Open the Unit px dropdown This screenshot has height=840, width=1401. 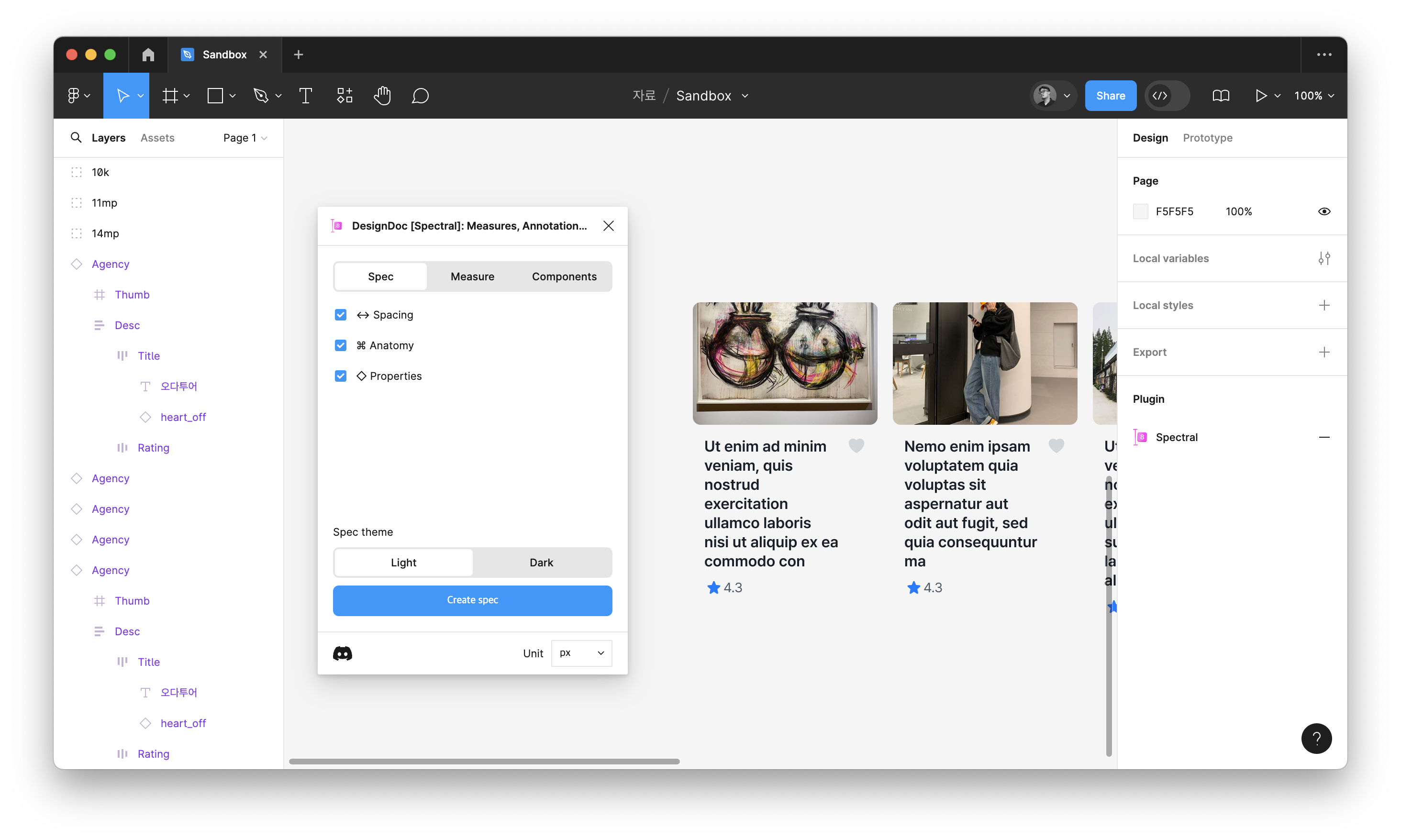click(581, 653)
